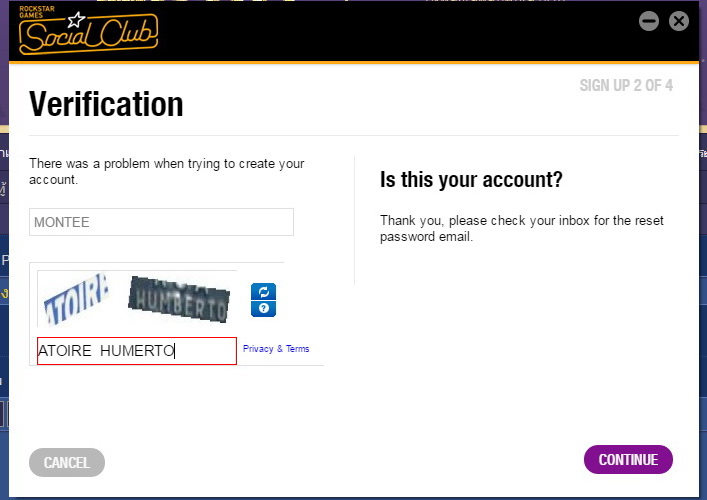Click the account creation problem message
This screenshot has width=707, height=500.
pyautogui.click(x=167, y=171)
